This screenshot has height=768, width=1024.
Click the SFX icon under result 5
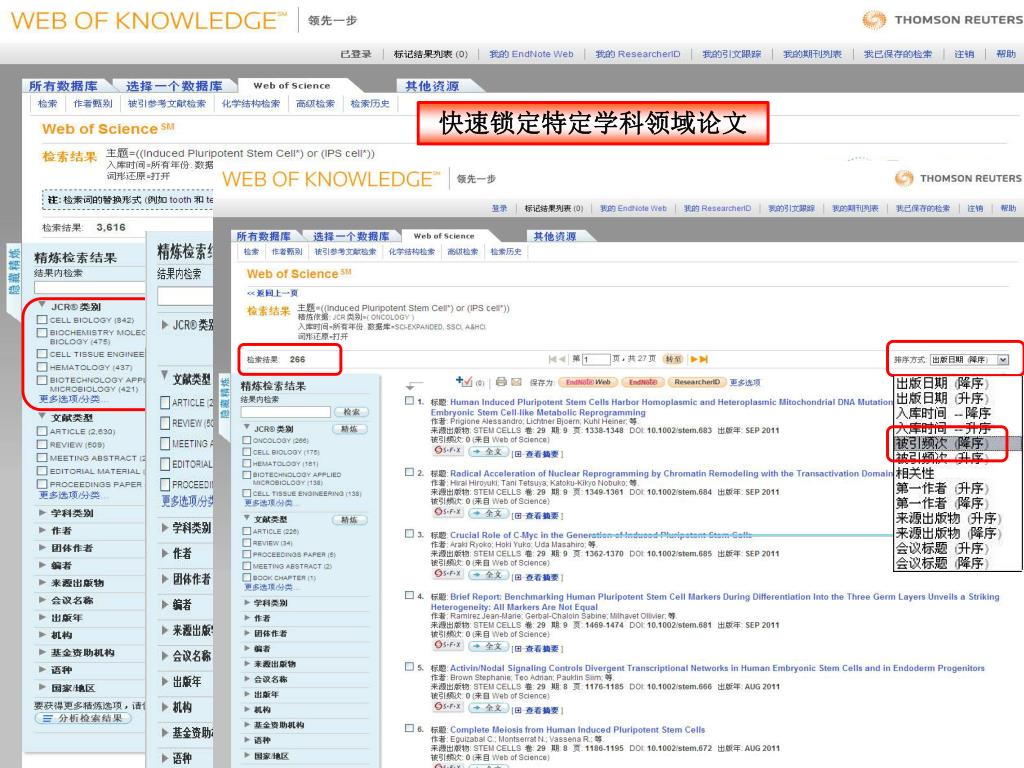[x=448, y=707]
